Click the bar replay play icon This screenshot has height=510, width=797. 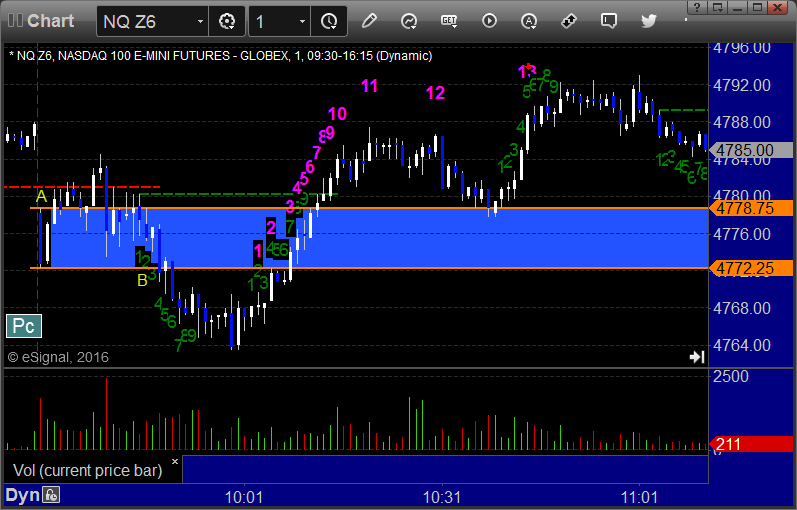[x=489, y=21]
